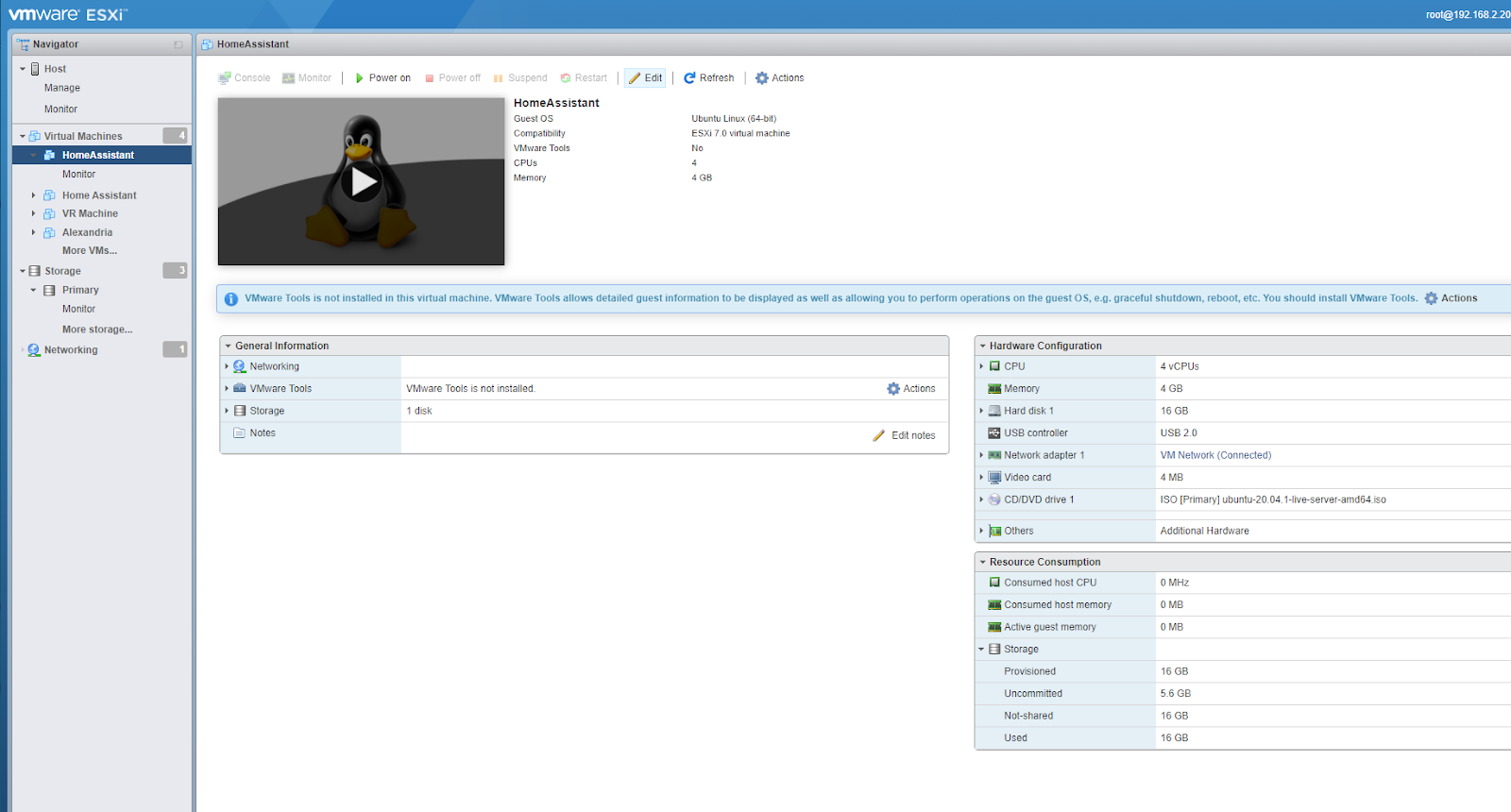1511x812 pixels.
Task: Expand the CD/DVD drive 1 row
Action: tap(981, 499)
